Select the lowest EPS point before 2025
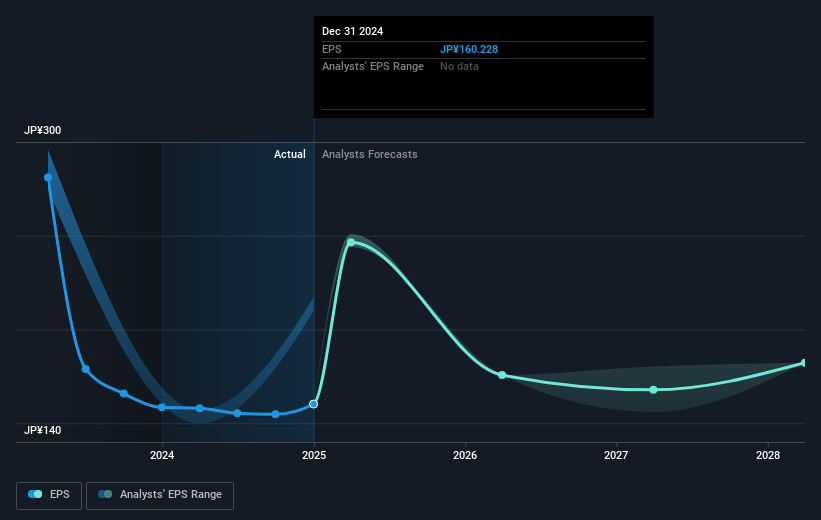 pyautogui.click(x=275, y=414)
